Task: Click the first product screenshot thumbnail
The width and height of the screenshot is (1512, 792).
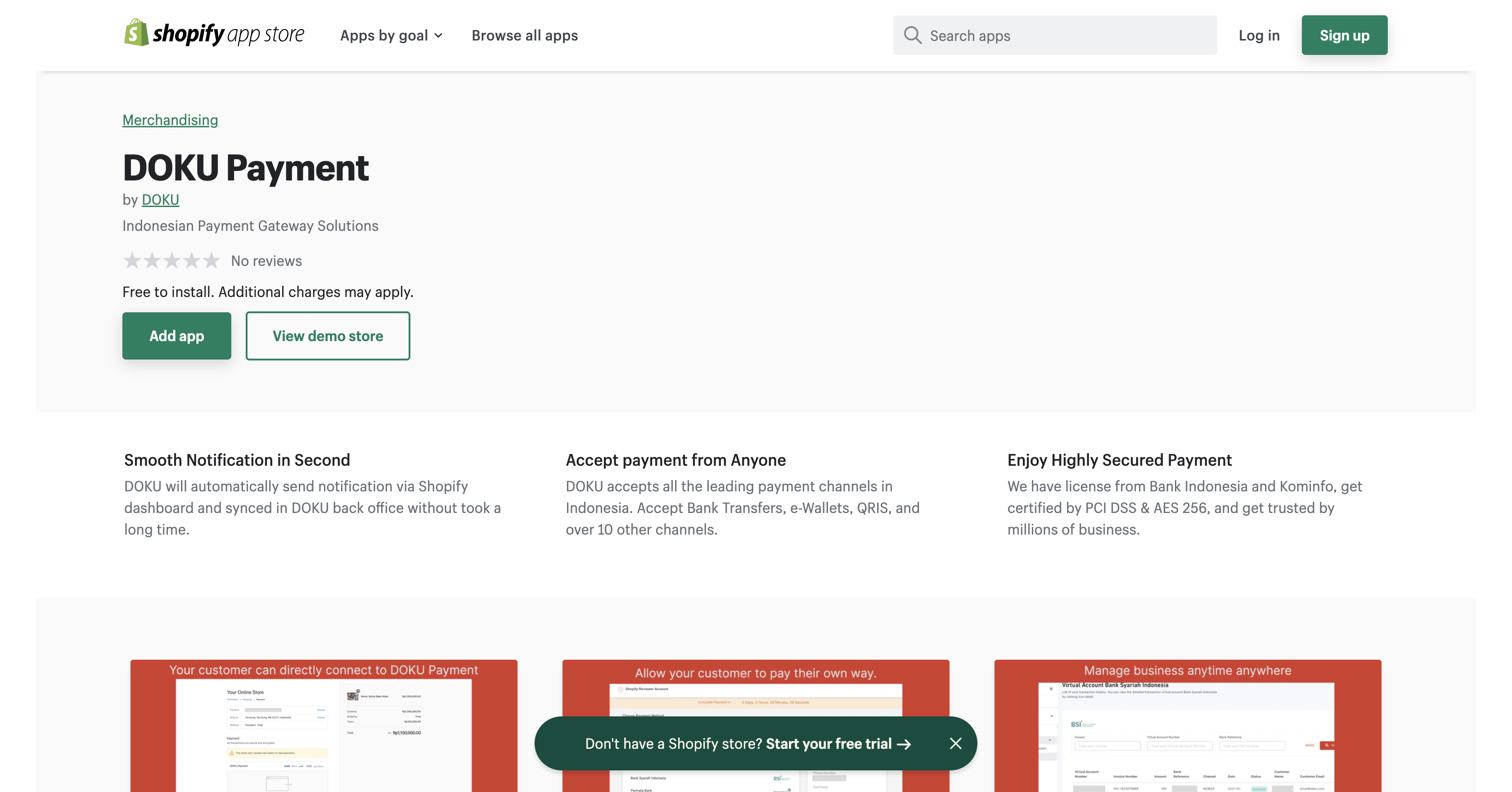Action: (x=324, y=726)
